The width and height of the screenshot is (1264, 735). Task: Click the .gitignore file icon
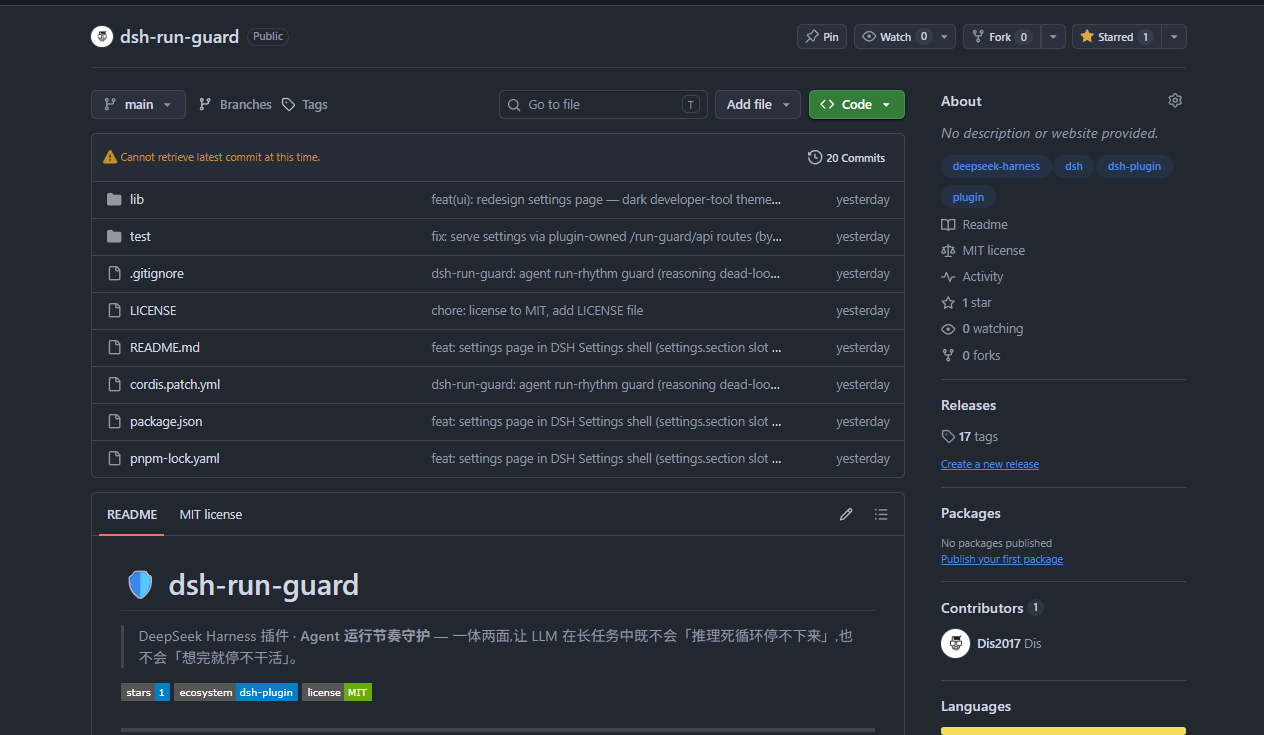click(114, 274)
